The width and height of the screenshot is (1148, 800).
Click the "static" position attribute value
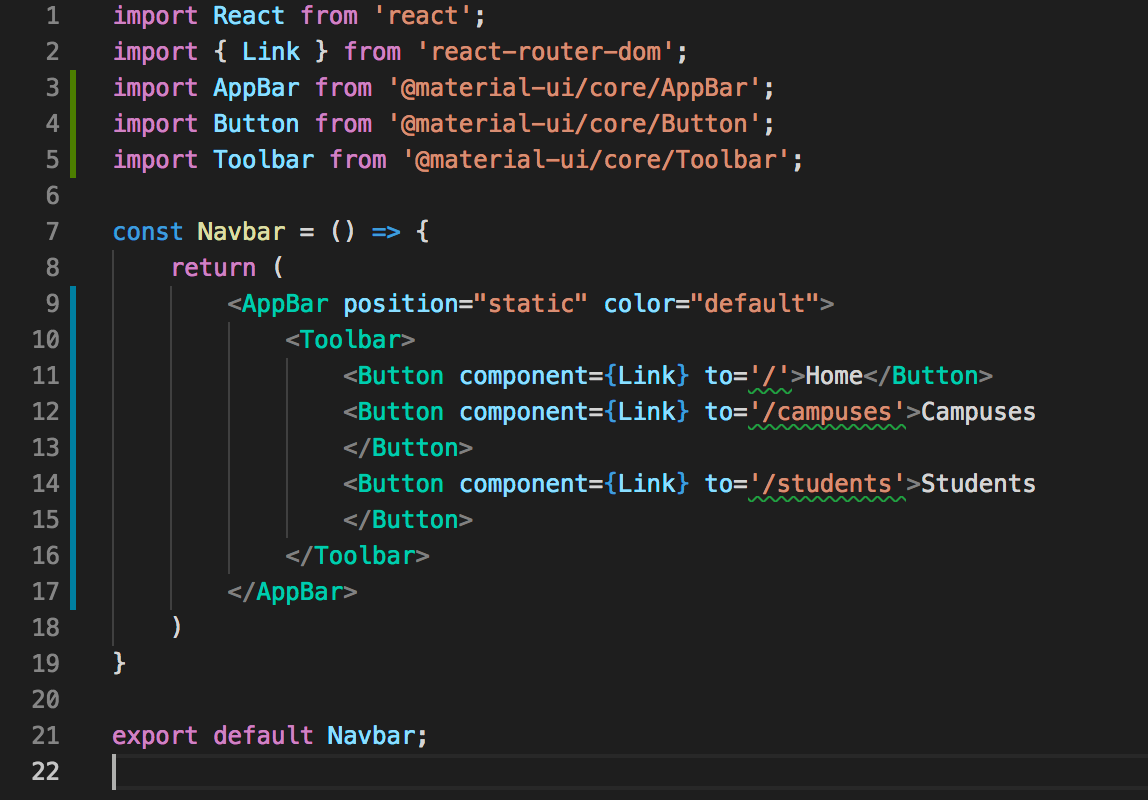tap(531, 303)
